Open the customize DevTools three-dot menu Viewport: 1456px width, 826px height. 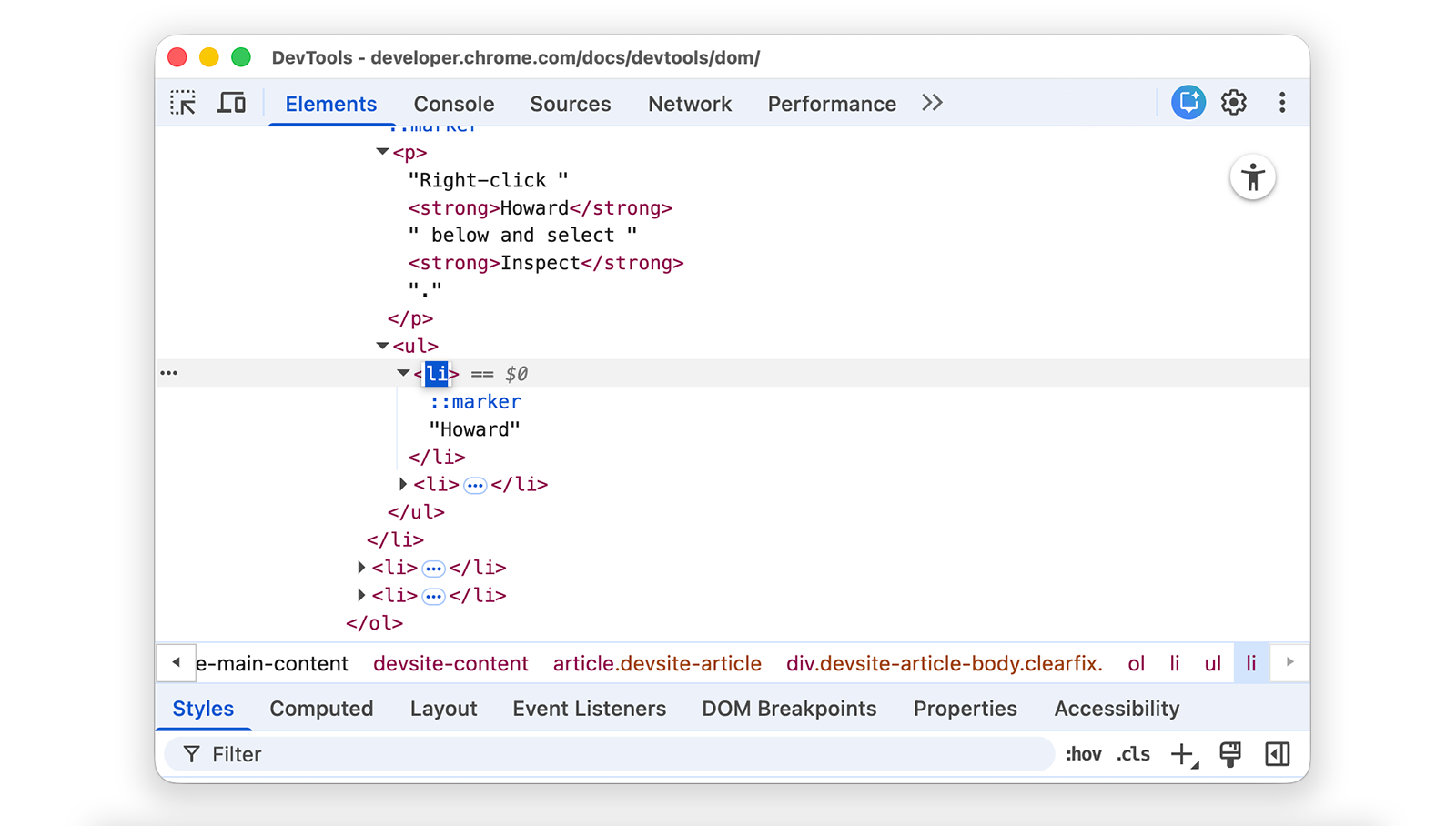pos(1282,103)
